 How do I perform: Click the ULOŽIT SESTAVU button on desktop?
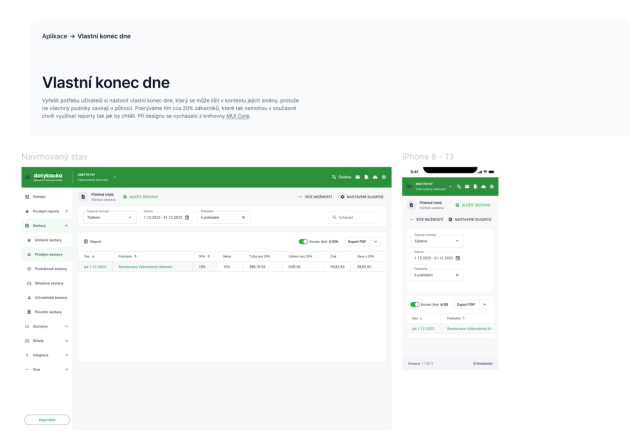click(x=141, y=197)
